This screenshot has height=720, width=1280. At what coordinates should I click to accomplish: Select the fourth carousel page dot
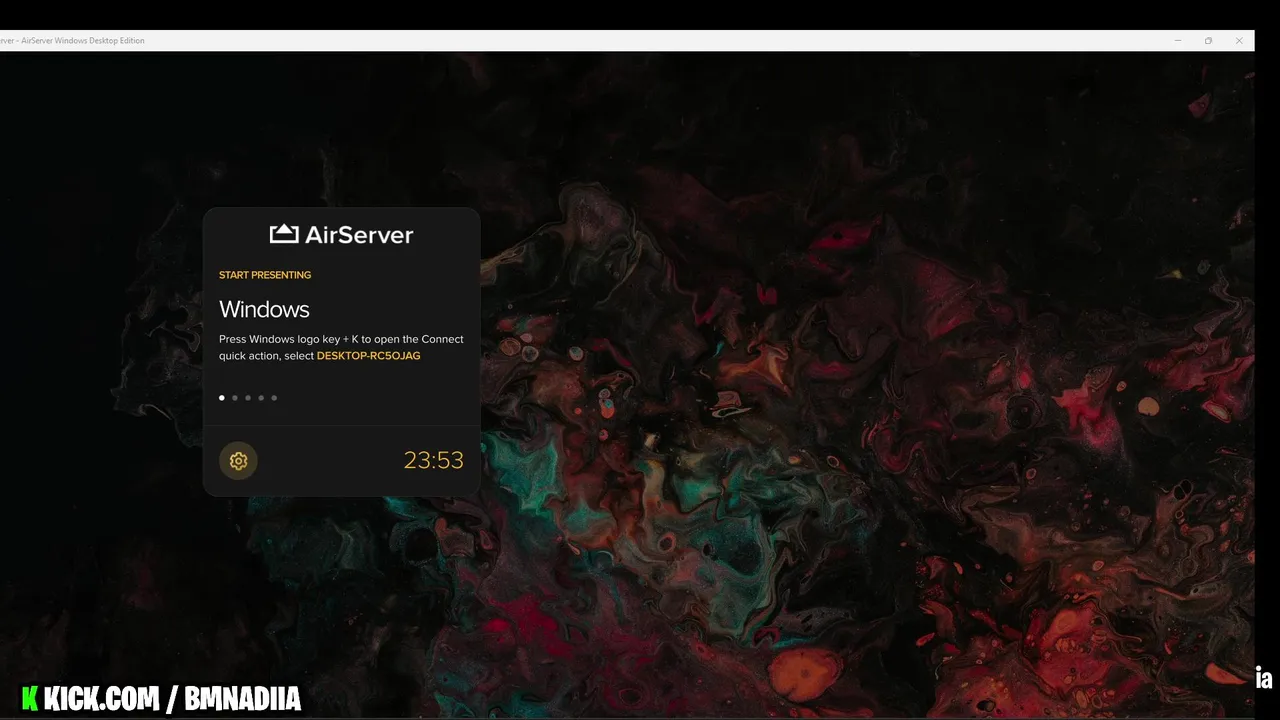pyautogui.click(x=261, y=398)
